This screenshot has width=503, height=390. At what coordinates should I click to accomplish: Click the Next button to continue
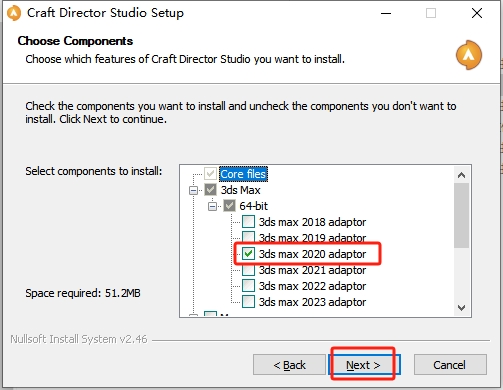click(x=363, y=365)
